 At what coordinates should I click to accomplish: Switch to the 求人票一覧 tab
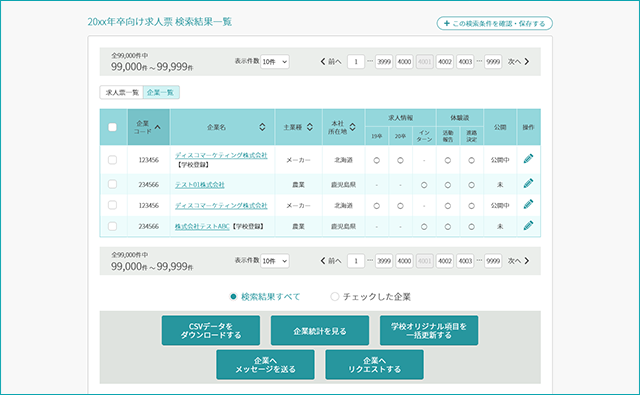(x=122, y=93)
